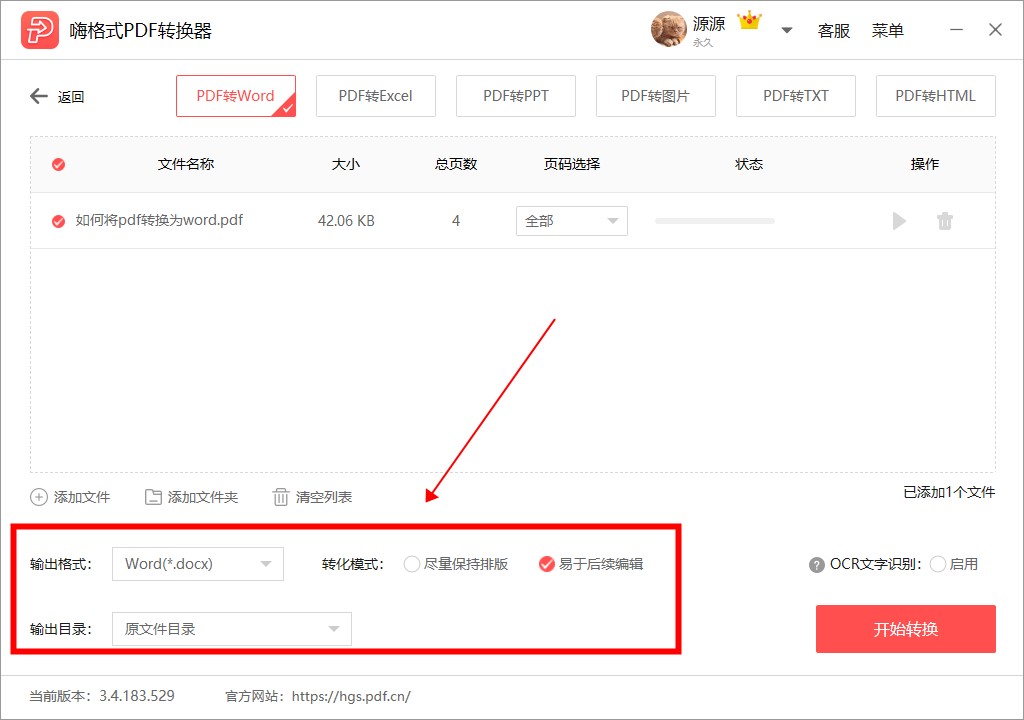Open the 全部 page selection dropdown
The height and width of the screenshot is (720, 1024).
coord(571,221)
